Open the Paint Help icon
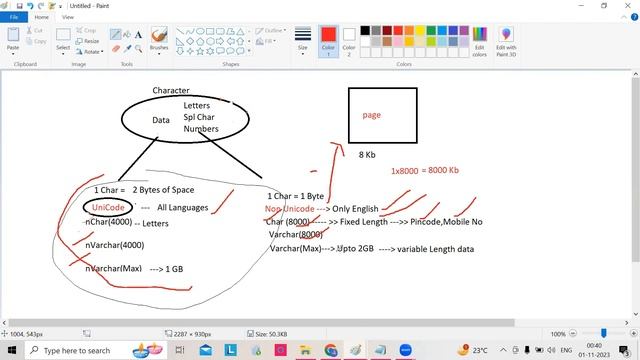Image resolution: width=640 pixels, height=360 pixels. coord(635,17)
